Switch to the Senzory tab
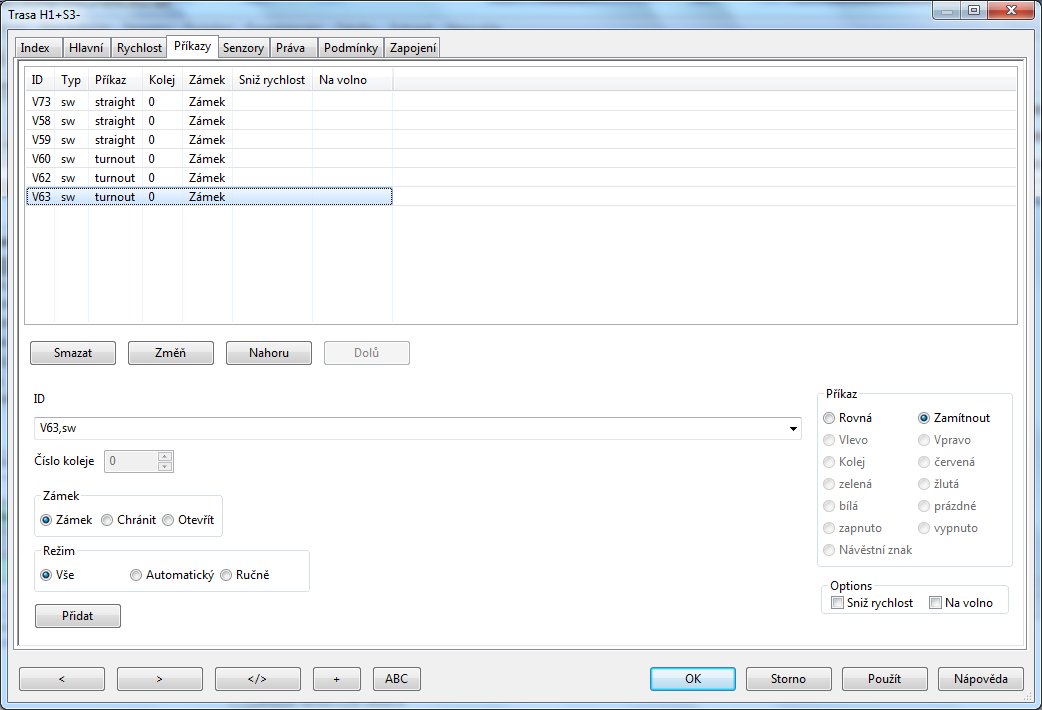This screenshot has height=710, width=1042. click(x=244, y=48)
